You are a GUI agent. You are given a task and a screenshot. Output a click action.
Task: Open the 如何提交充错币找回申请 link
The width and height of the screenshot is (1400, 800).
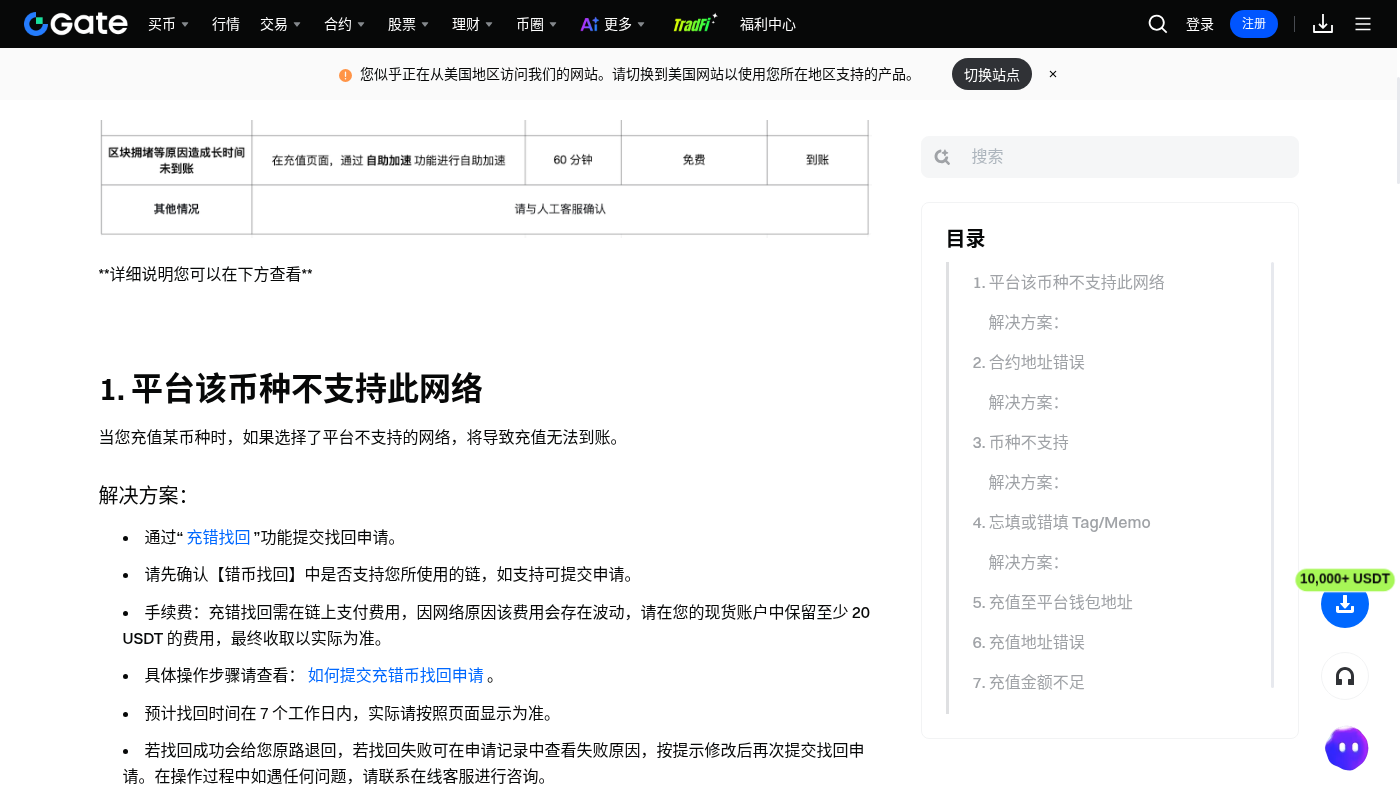pos(396,675)
